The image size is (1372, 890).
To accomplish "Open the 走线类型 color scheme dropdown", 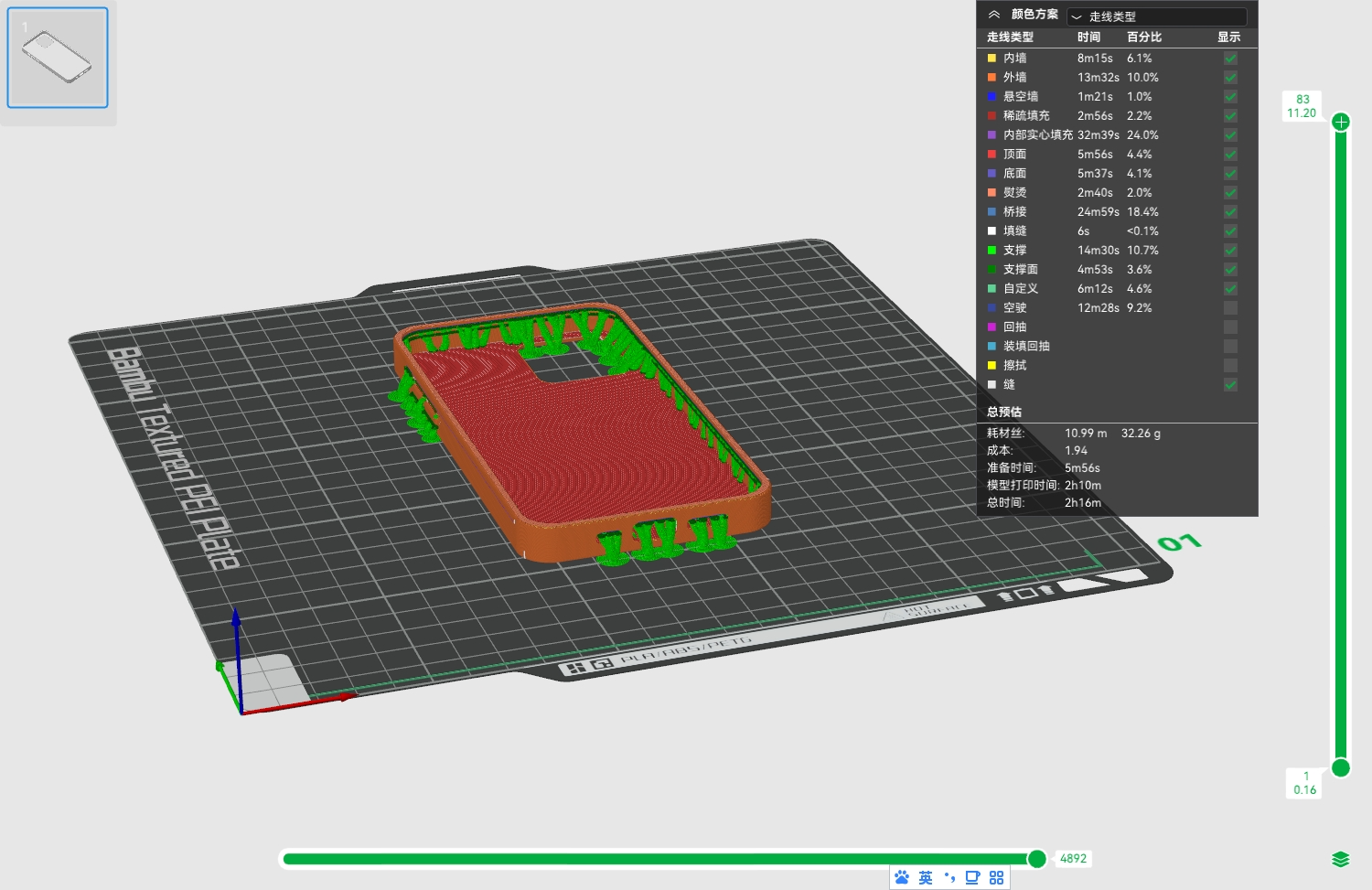I will [x=1156, y=16].
